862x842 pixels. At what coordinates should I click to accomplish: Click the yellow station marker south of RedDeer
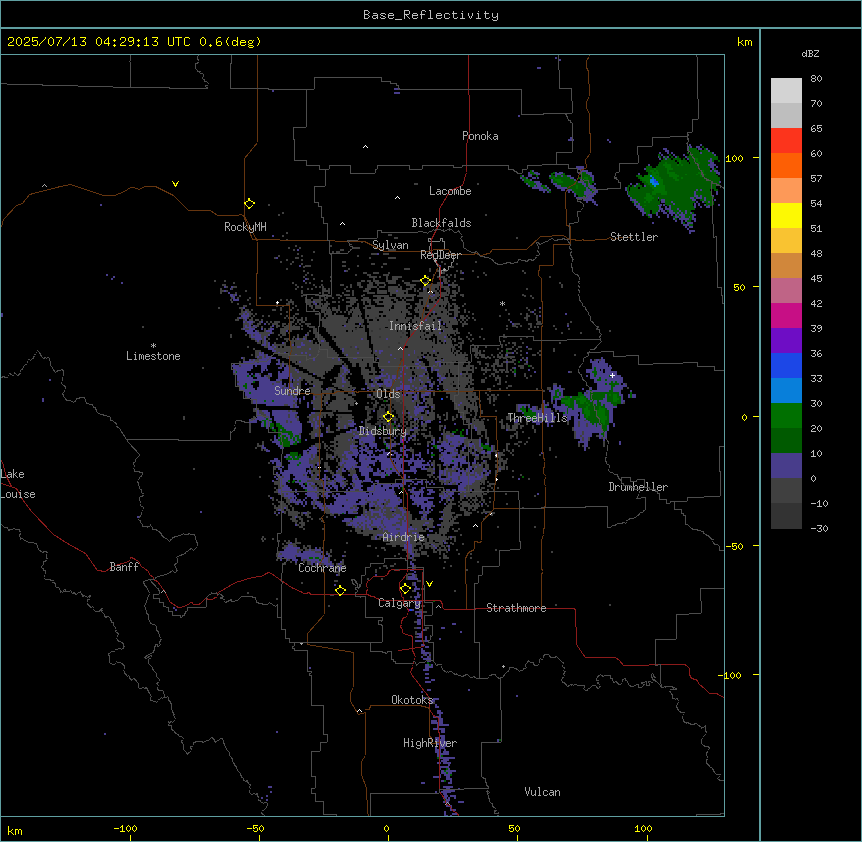425,281
